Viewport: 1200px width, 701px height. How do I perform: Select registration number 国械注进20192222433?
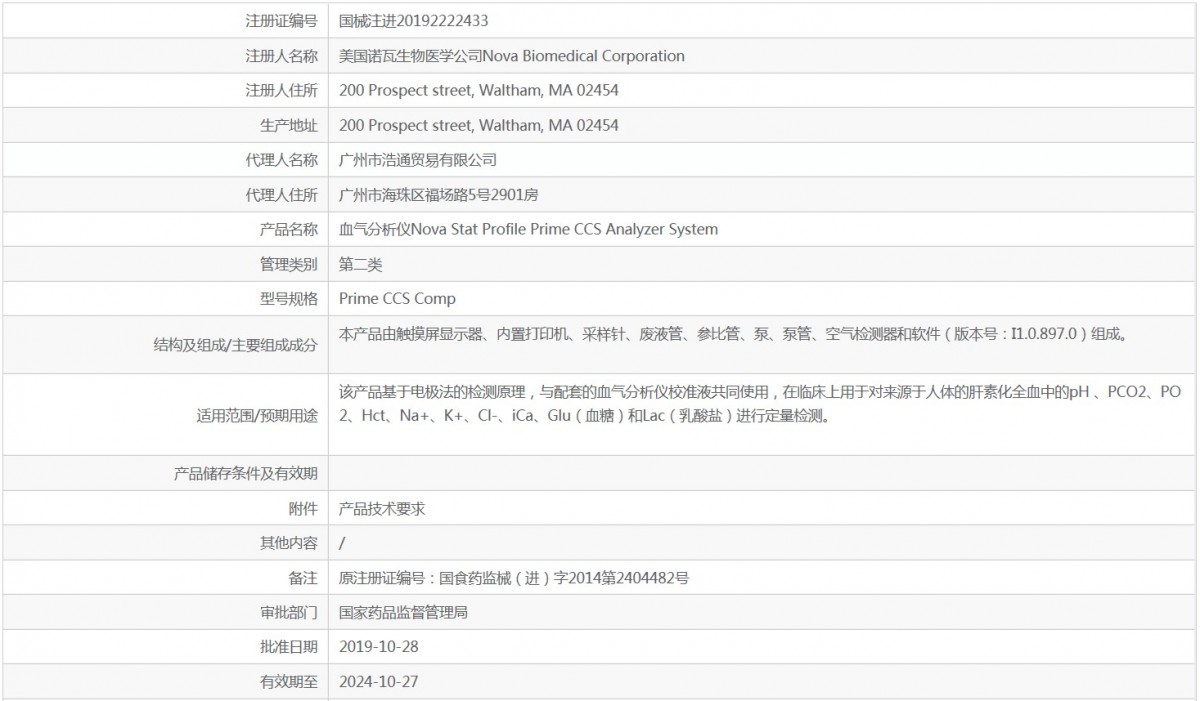(414, 20)
